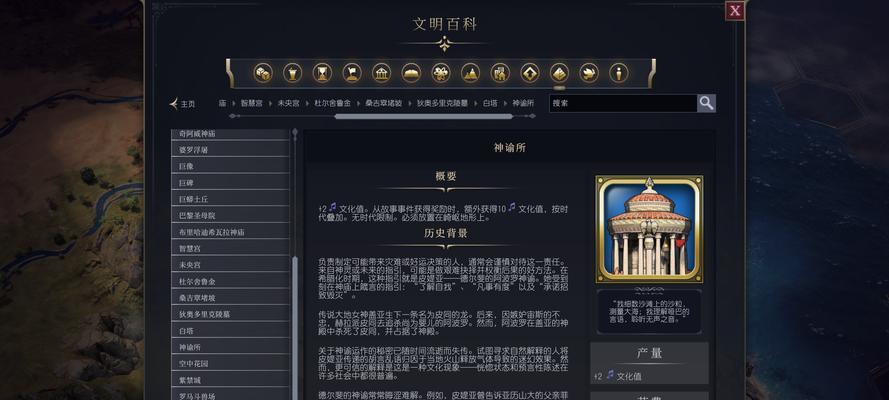This screenshot has width=889, height=400.
Task: Select 白塔 in the breadcrumb history
Action: click(490, 103)
